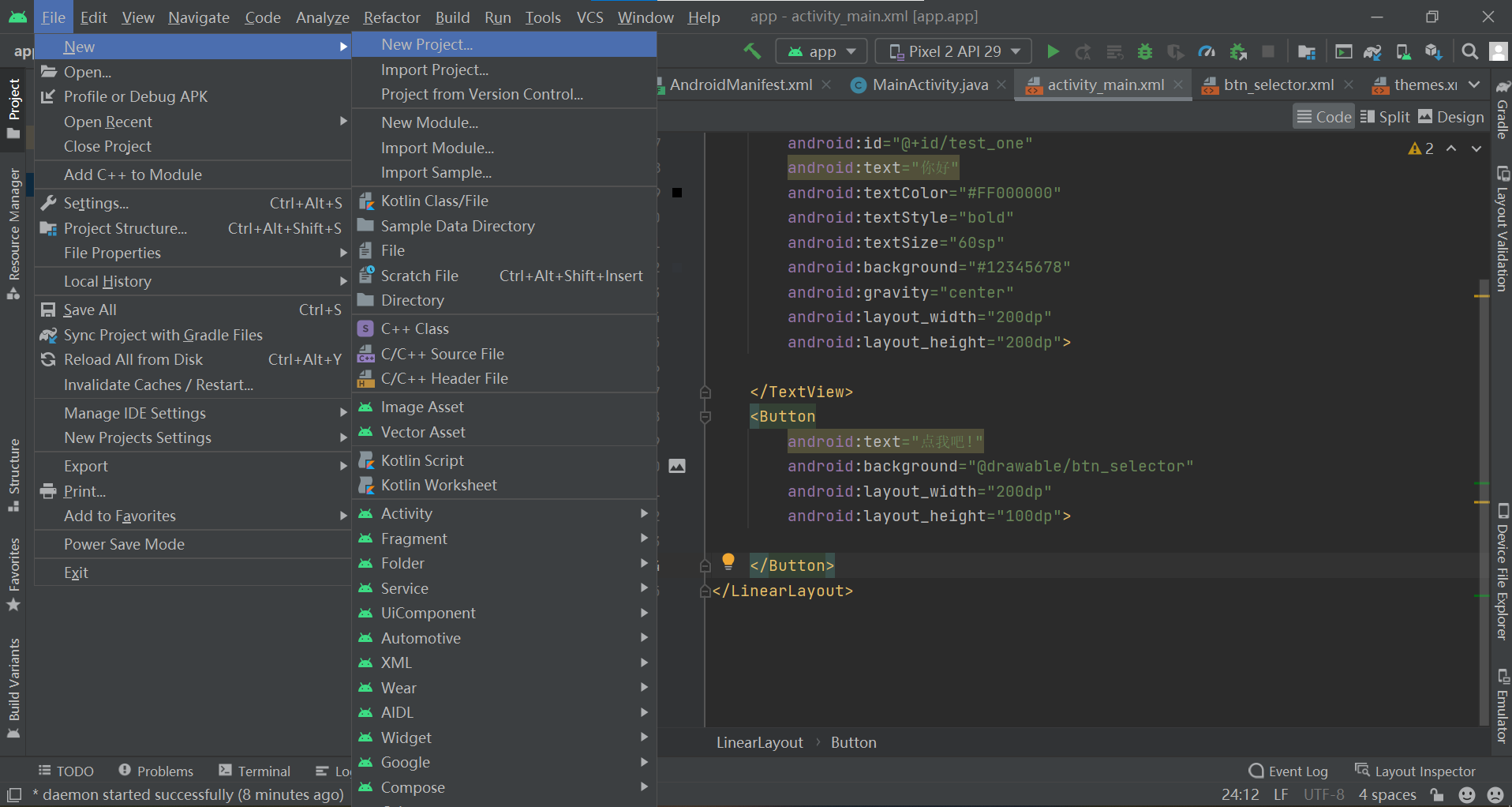Click the Make Project hammer icon
The image size is (1512, 807).
tap(752, 51)
